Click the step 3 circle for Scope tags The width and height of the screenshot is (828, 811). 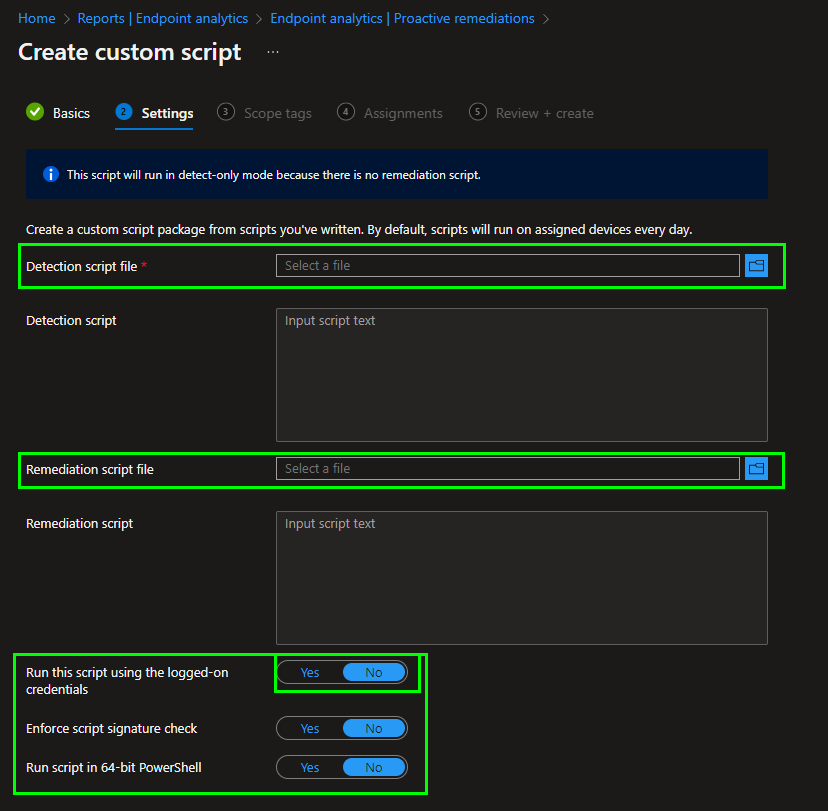(x=226, y=112)
